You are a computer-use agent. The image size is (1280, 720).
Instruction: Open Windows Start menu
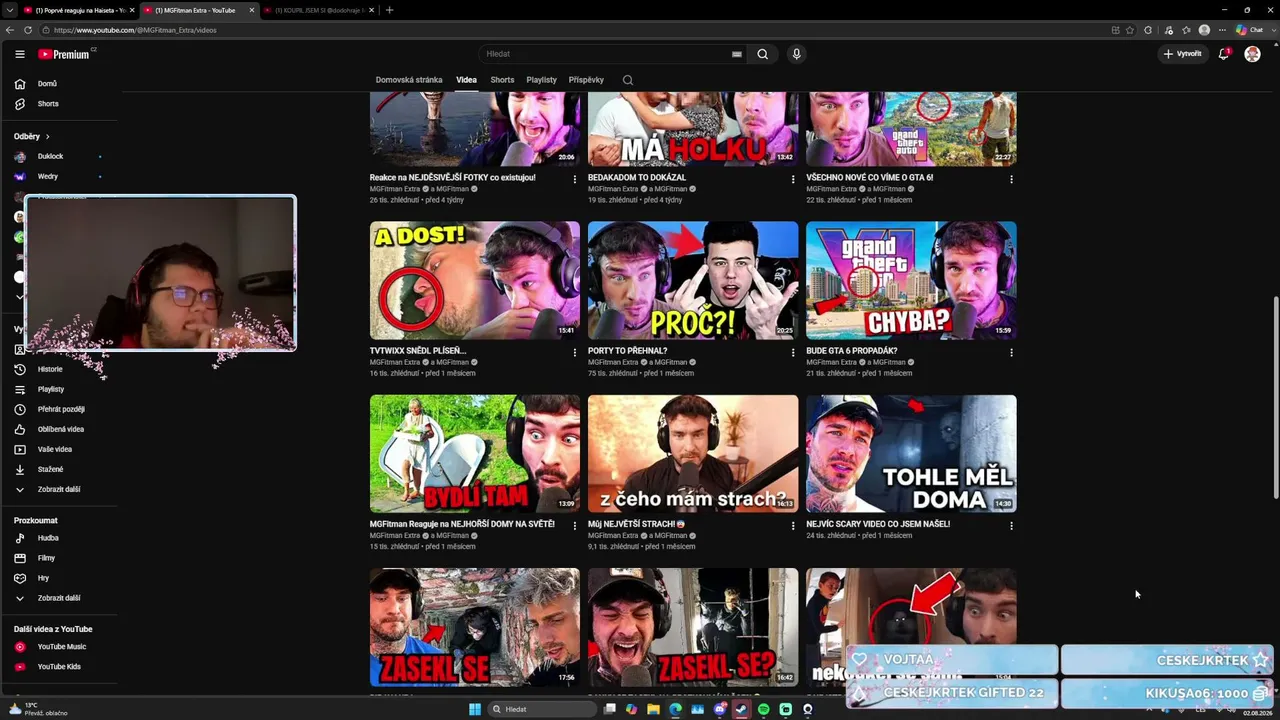pyautogui.click(x=475, y=709)
